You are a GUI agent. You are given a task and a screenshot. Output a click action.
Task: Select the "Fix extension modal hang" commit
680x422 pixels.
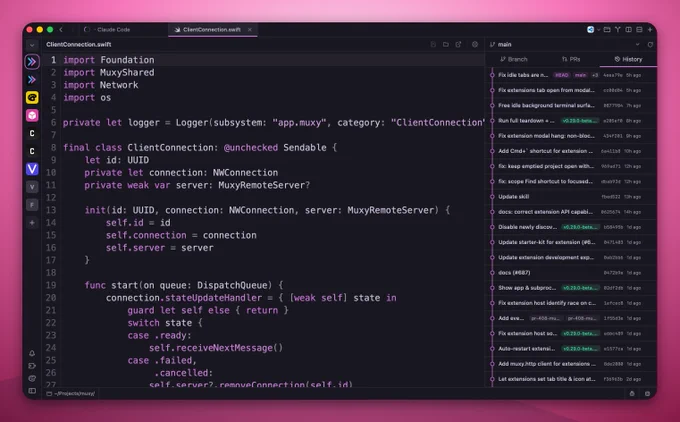(572, 136)
